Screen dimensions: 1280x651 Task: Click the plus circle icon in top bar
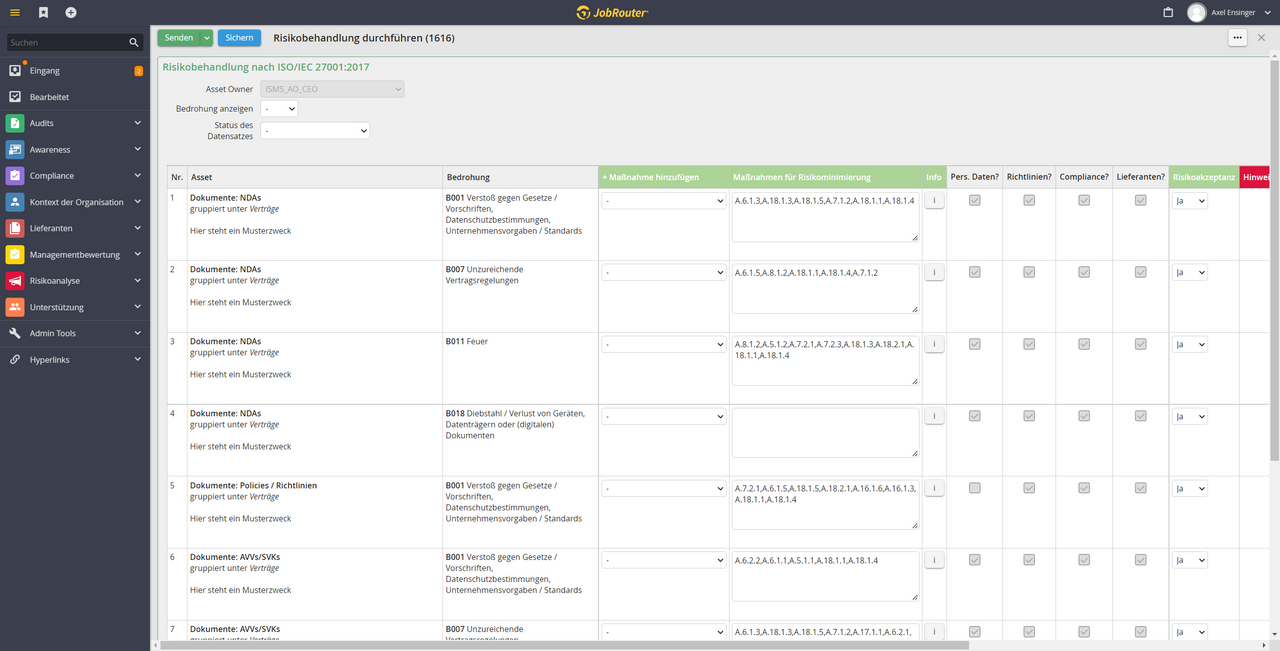point(71,12)
